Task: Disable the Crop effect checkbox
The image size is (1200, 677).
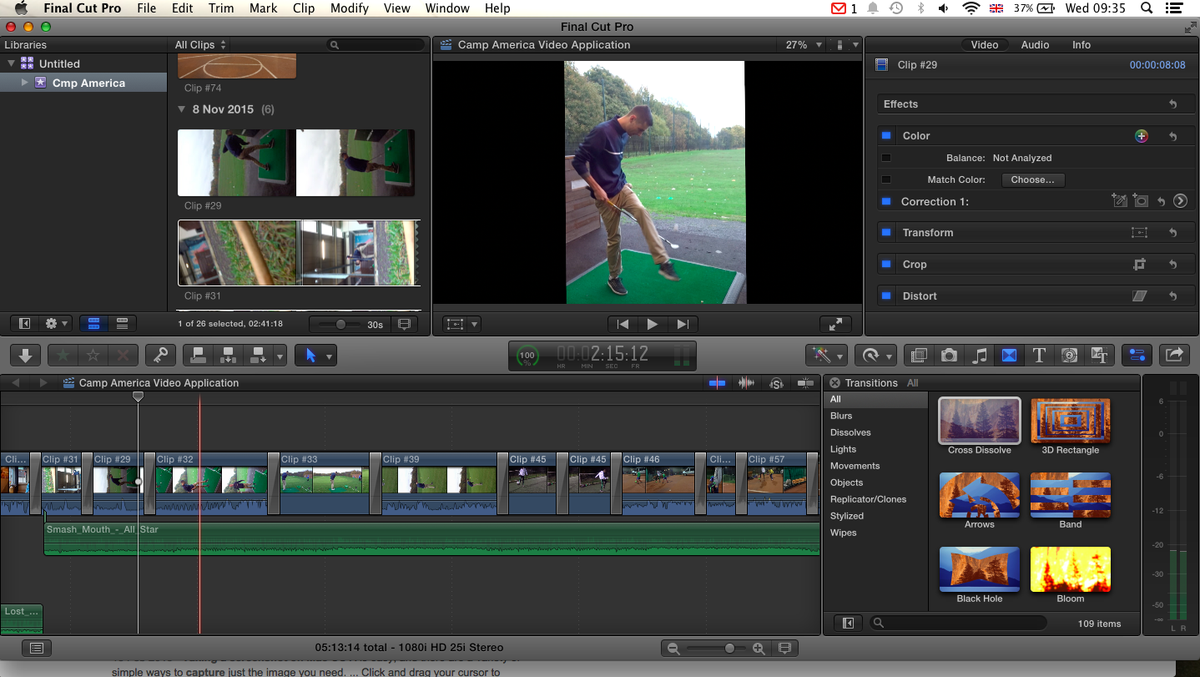Action: point(886,264)
